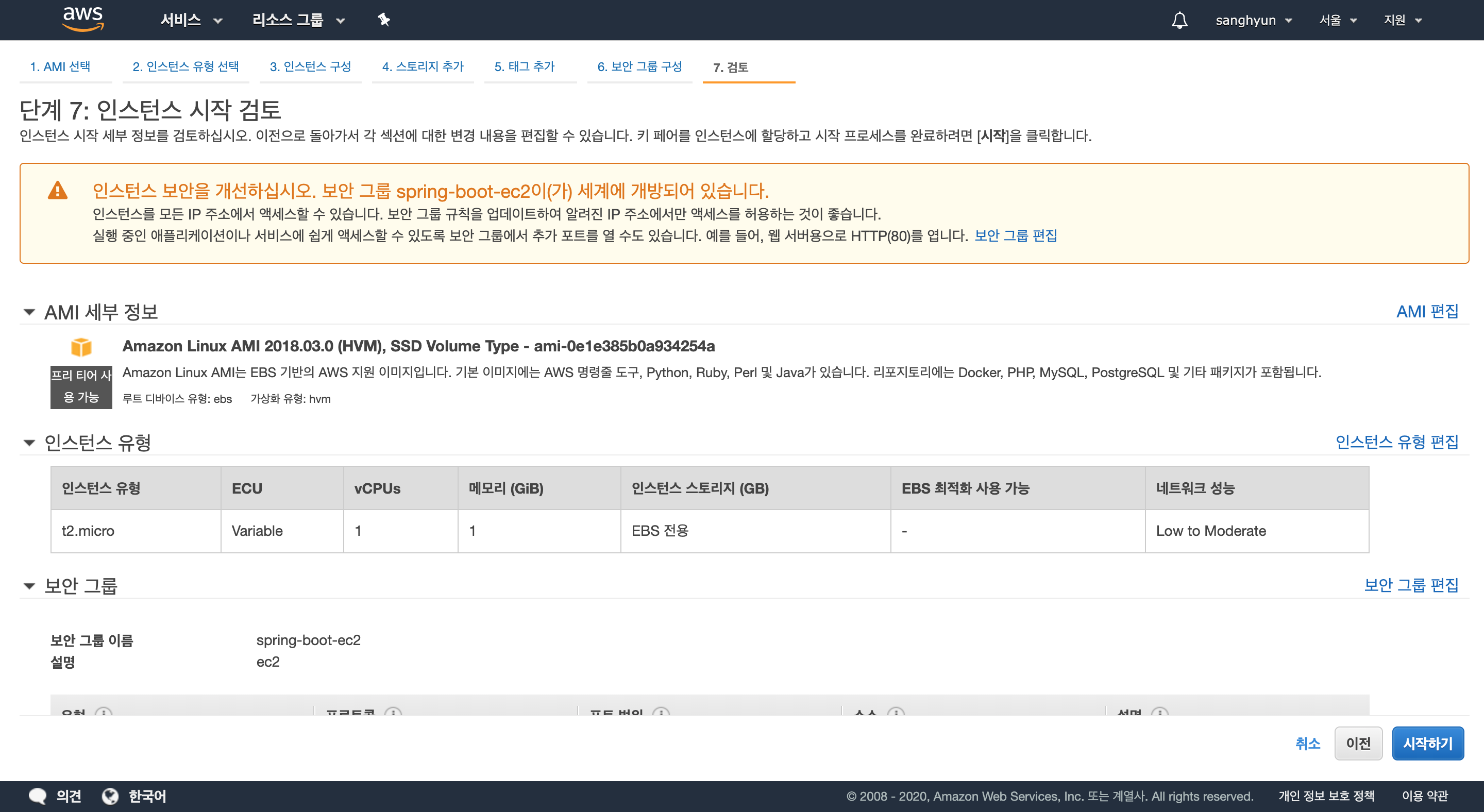The height and width of the screenshot is (812, 1484).
Task: Open the sanghyun account menu
Action: tap(1253, 20)
